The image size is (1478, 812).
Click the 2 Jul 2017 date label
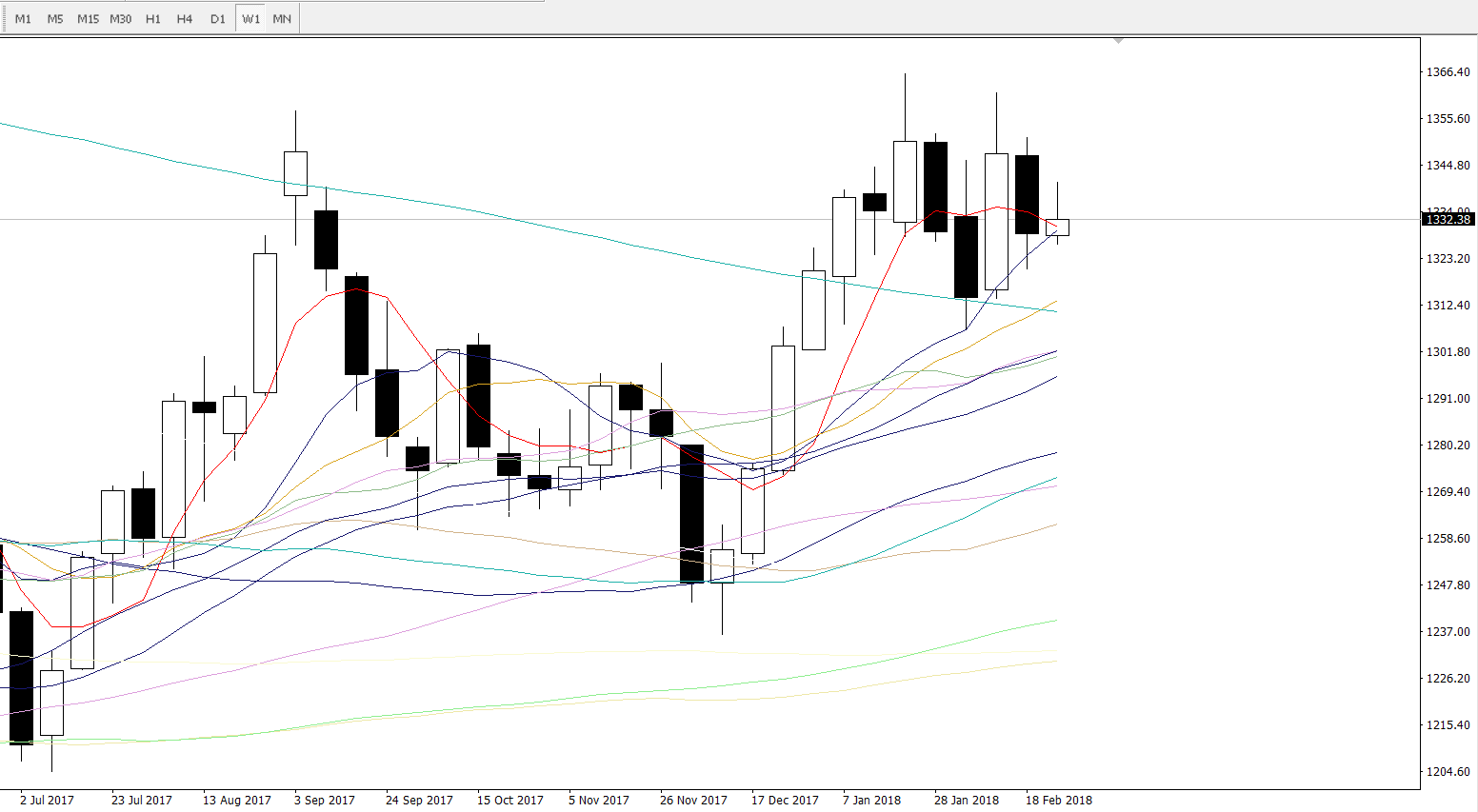coord(47,800)
